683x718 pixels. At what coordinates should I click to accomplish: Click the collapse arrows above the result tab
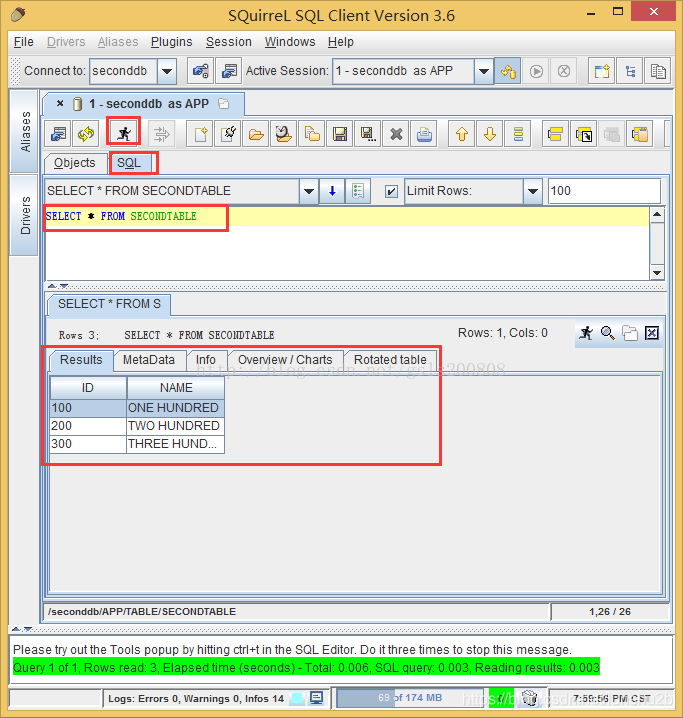click(58, 286)
